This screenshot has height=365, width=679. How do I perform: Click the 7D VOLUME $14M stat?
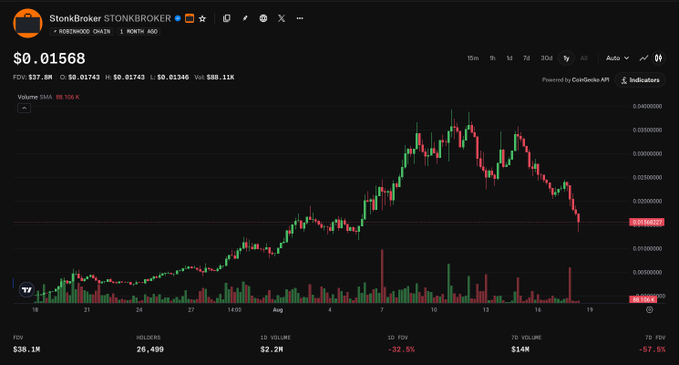[526, 344]
